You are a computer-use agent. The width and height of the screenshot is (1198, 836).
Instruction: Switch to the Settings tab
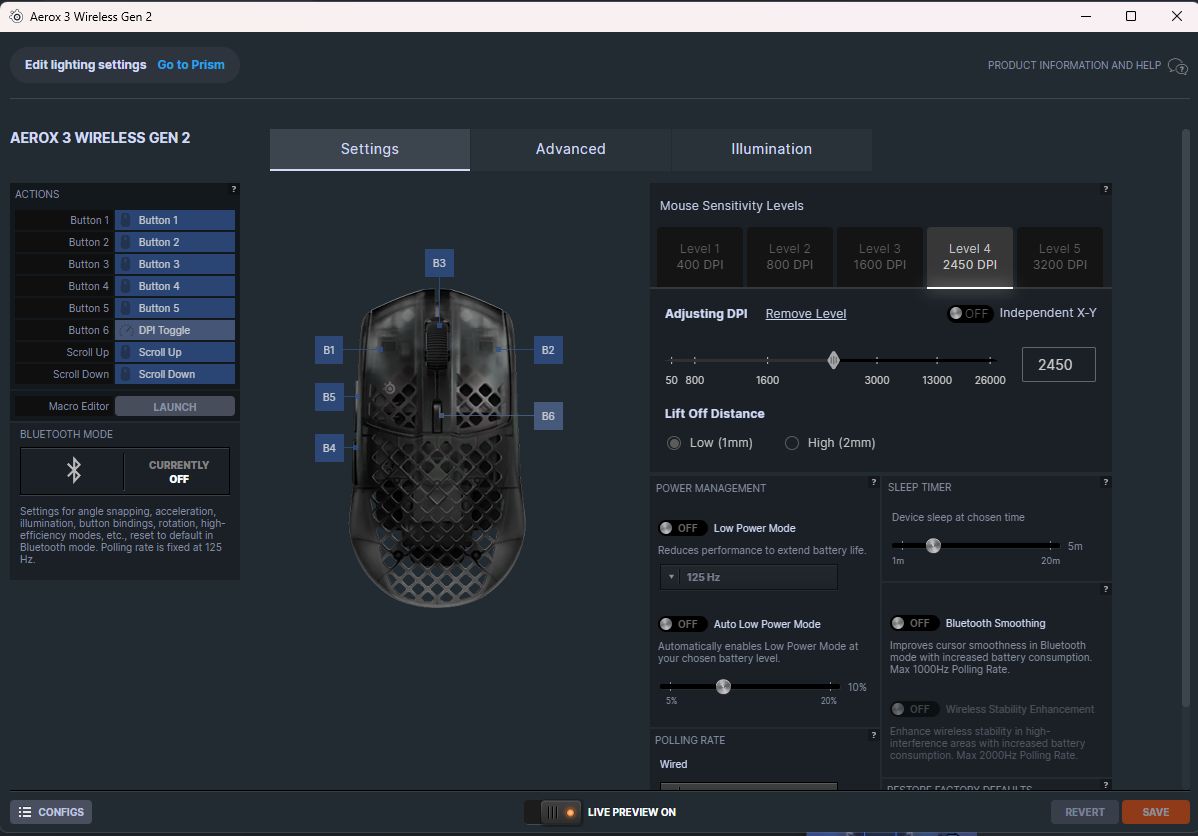[x=370, y=149]
